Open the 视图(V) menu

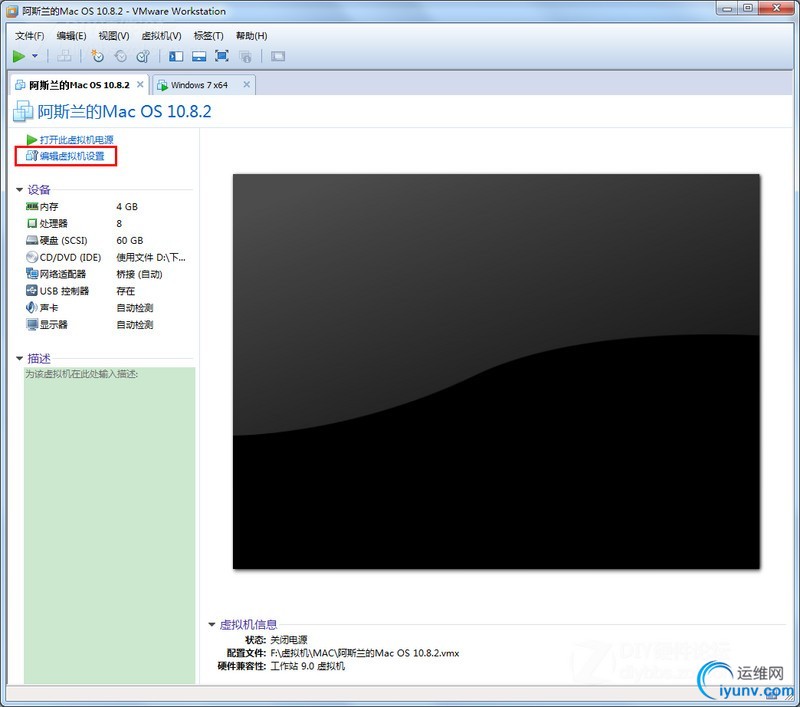point(114,36)
